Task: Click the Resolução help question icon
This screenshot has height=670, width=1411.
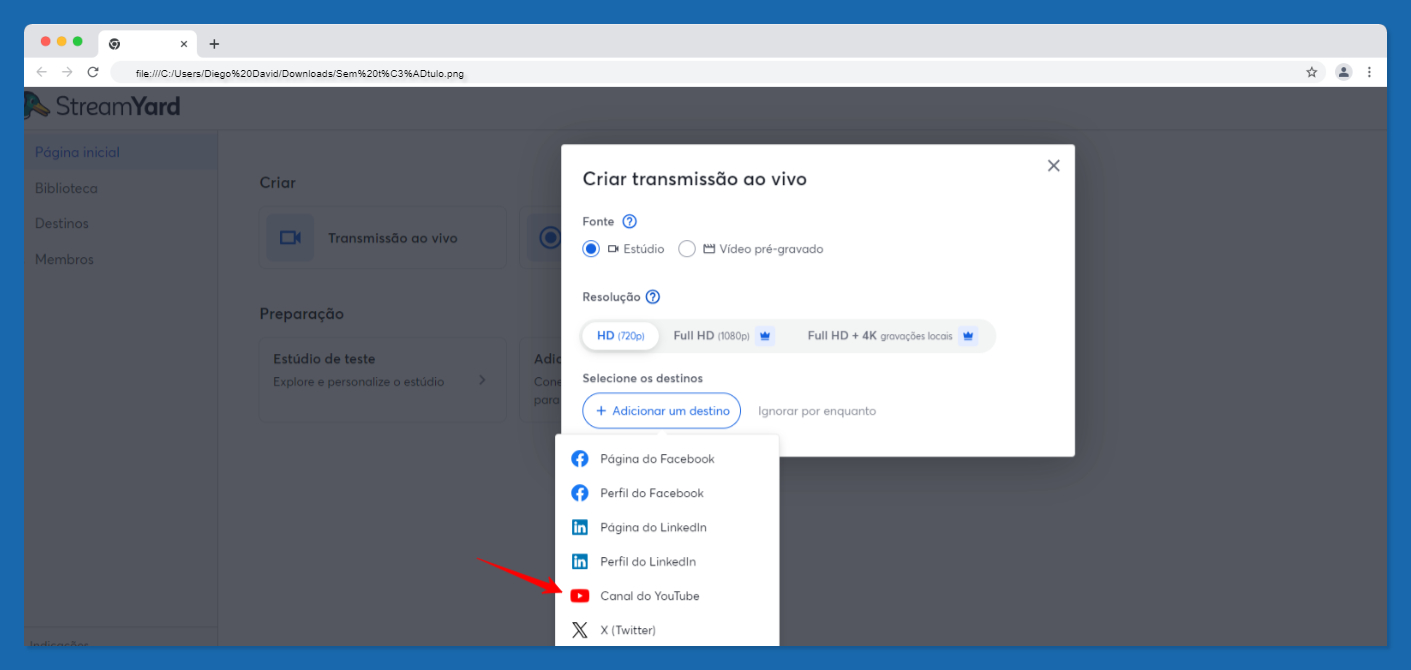Action: point(653,297)
